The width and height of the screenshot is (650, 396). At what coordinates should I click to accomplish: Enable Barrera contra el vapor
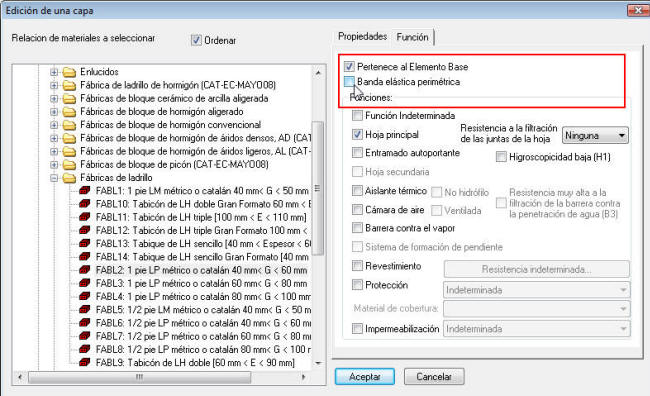click(x=357, y=228)
